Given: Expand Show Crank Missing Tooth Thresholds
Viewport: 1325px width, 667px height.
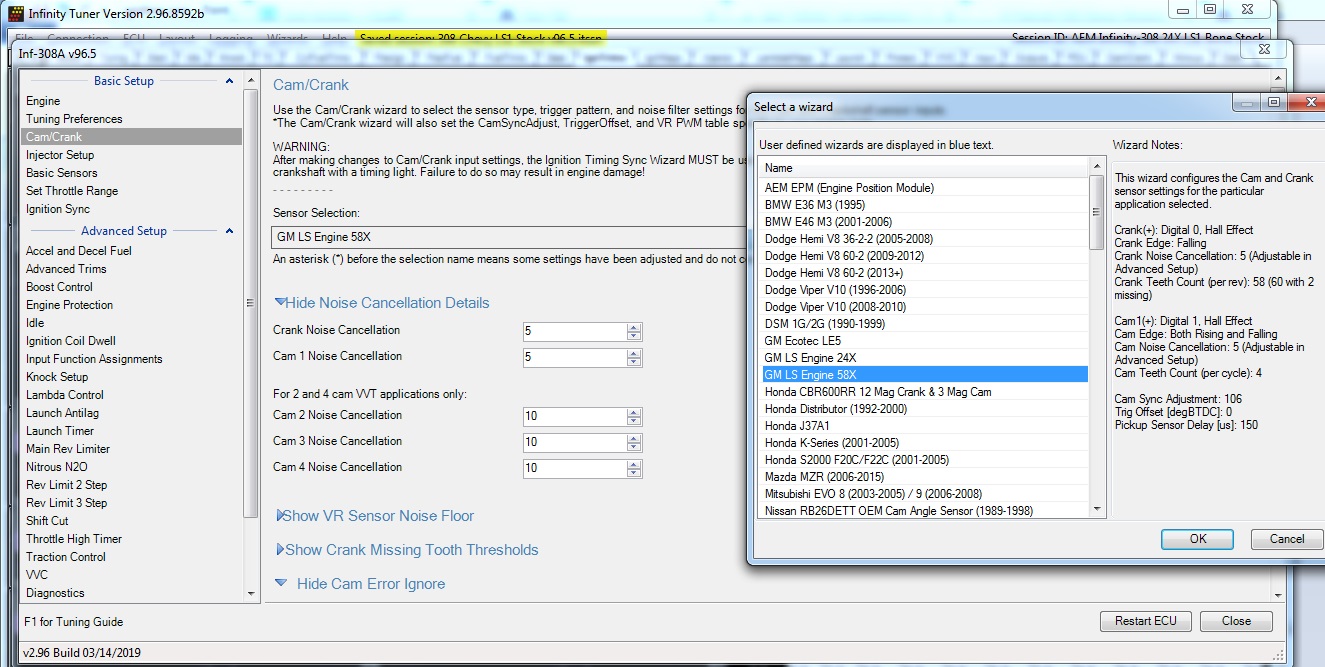Looking at the screenshot, I should (406, 550).
